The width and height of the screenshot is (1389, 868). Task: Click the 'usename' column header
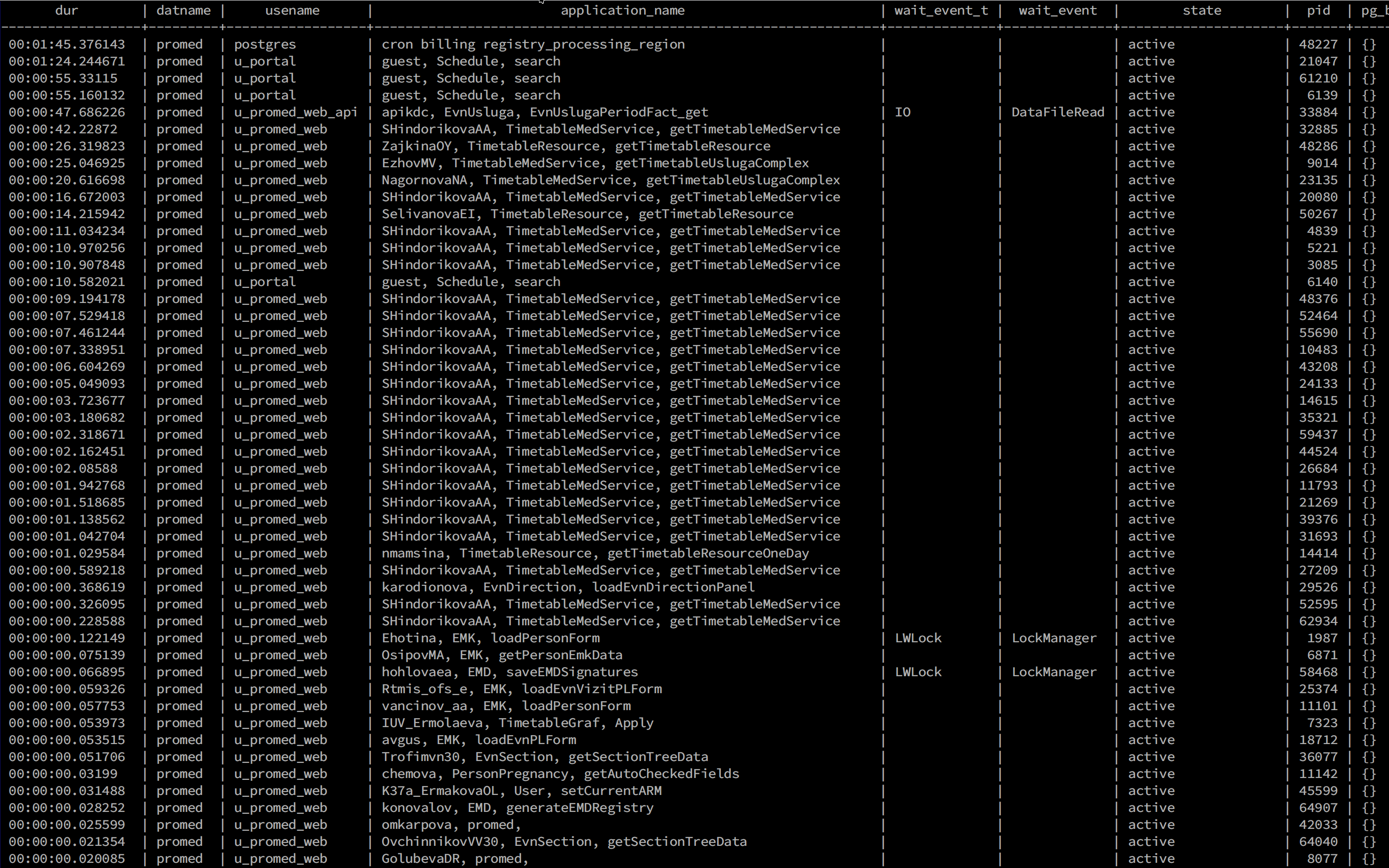pos(292,10)
